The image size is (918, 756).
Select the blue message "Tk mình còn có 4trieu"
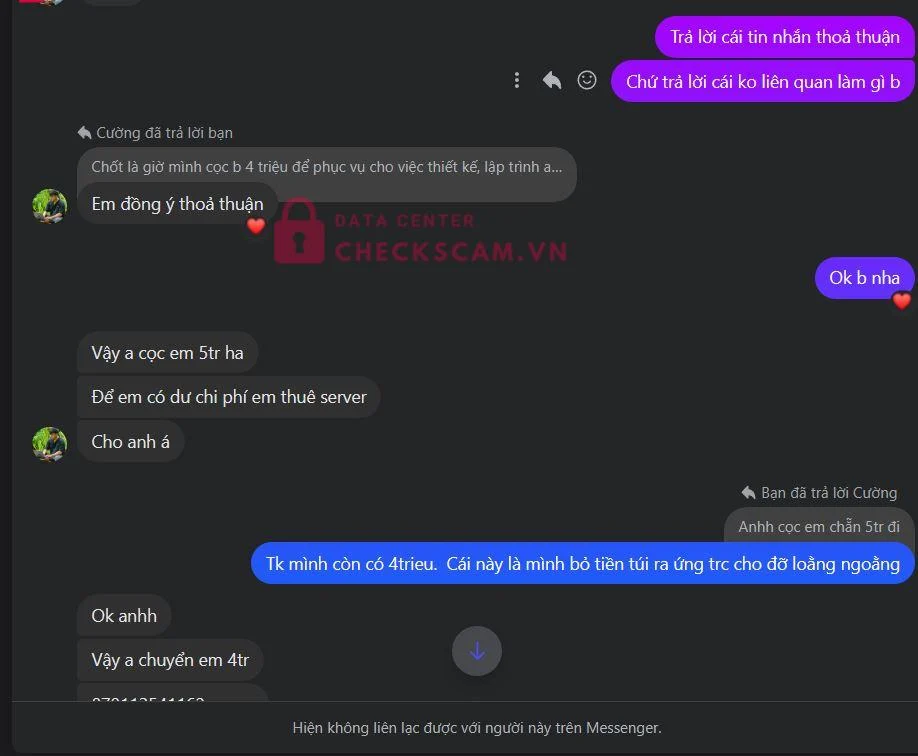click(583, 563)
